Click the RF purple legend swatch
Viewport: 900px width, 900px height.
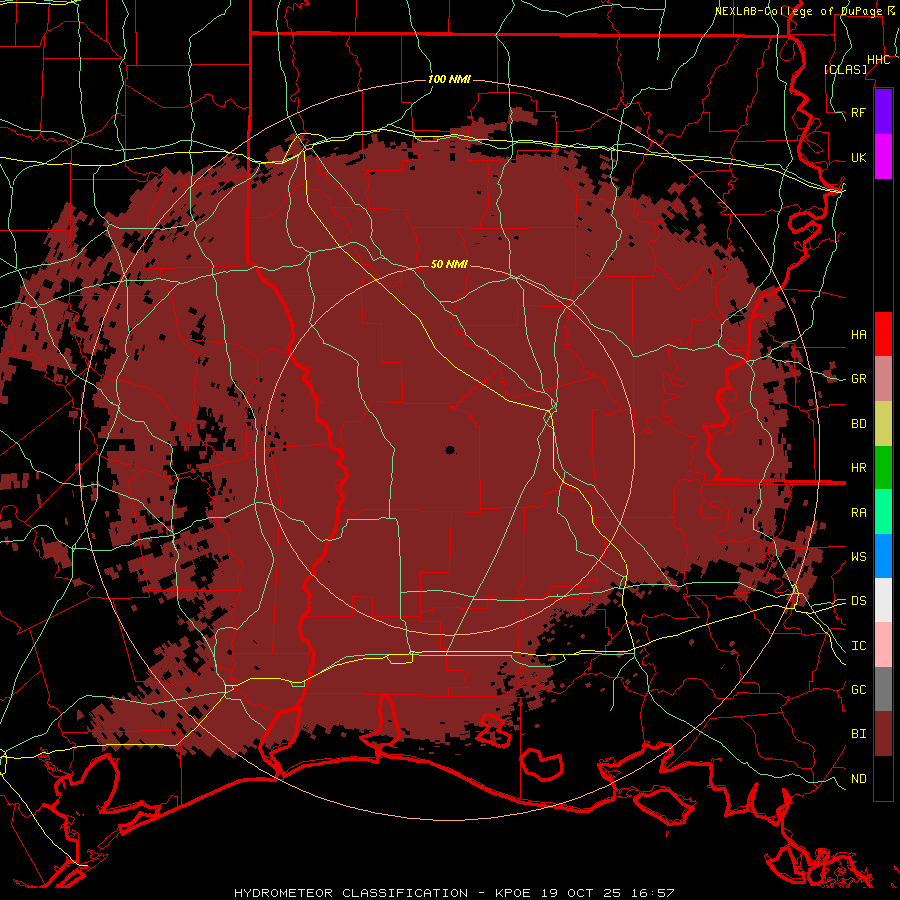tap(883, 112)
